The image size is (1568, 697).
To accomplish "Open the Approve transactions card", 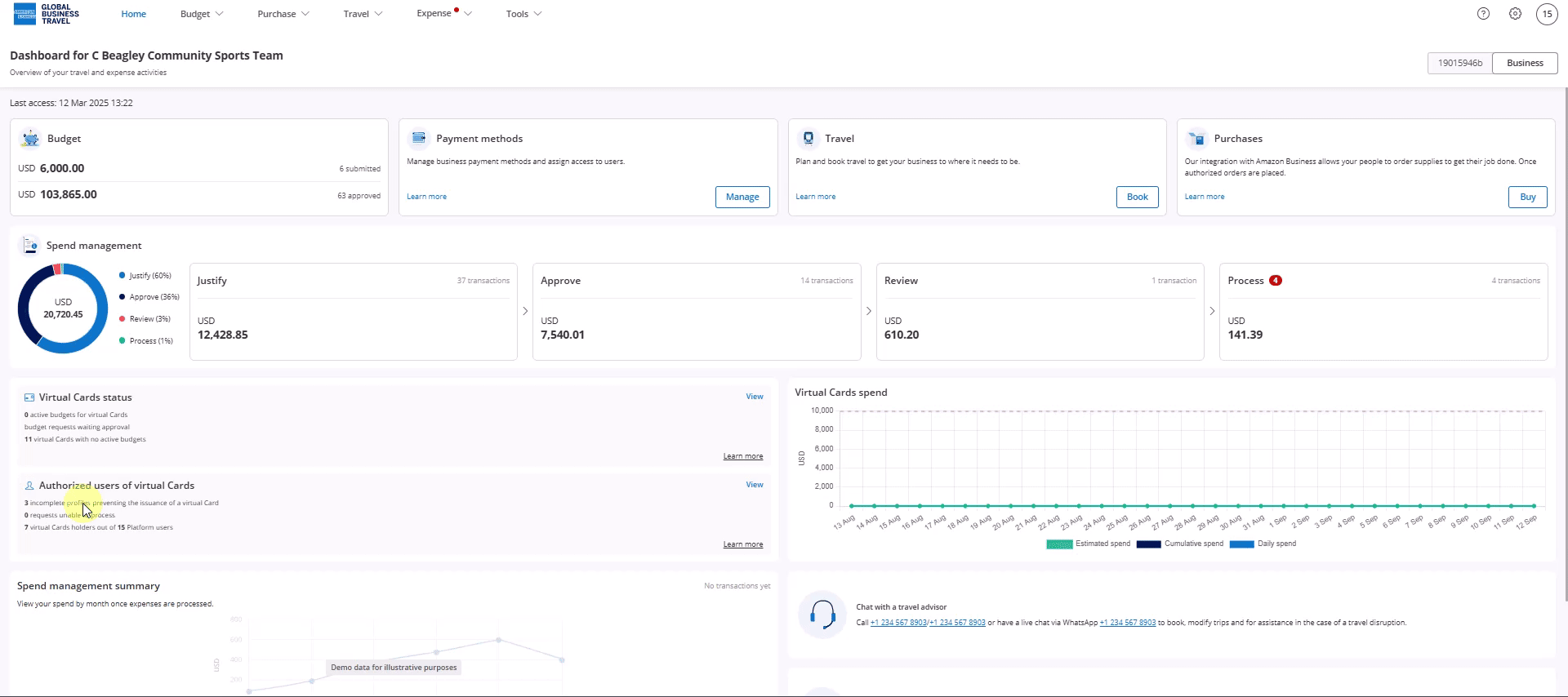I will click(x=697, y=311).
